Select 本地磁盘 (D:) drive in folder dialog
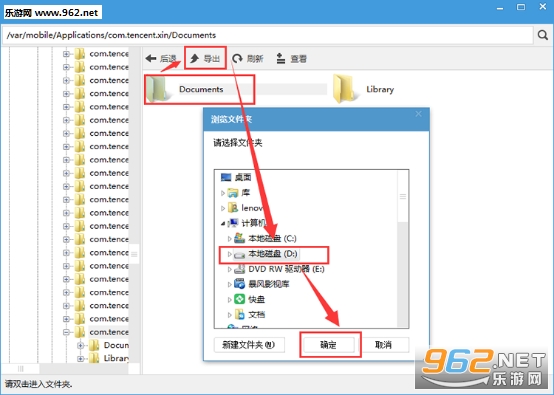Screen dimensions: 554x395 (x=273, y=254)
